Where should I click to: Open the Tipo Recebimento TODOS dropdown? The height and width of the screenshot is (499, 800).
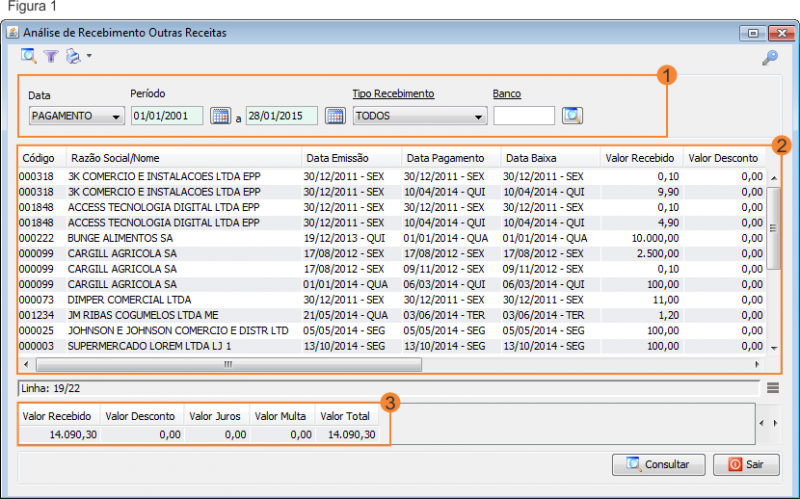(420, 116)
